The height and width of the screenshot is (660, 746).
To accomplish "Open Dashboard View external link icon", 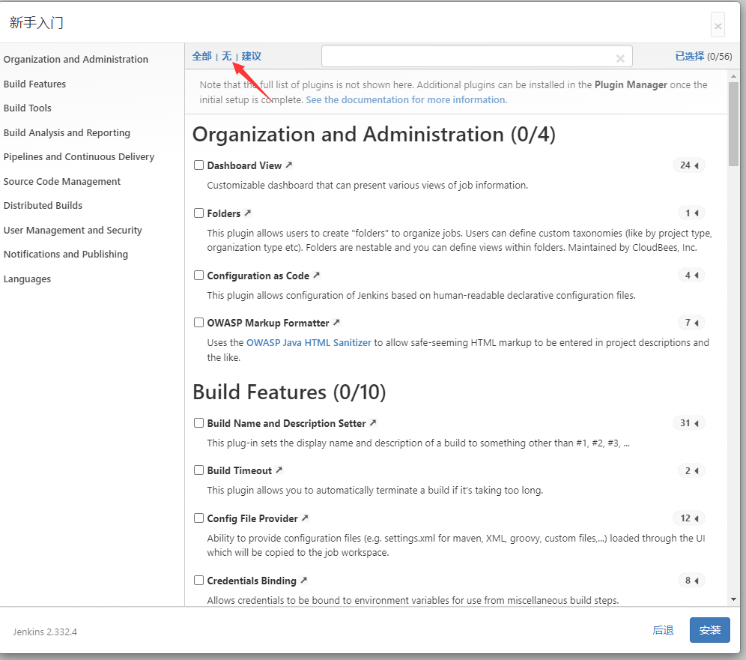I will (x=289, y=165).
